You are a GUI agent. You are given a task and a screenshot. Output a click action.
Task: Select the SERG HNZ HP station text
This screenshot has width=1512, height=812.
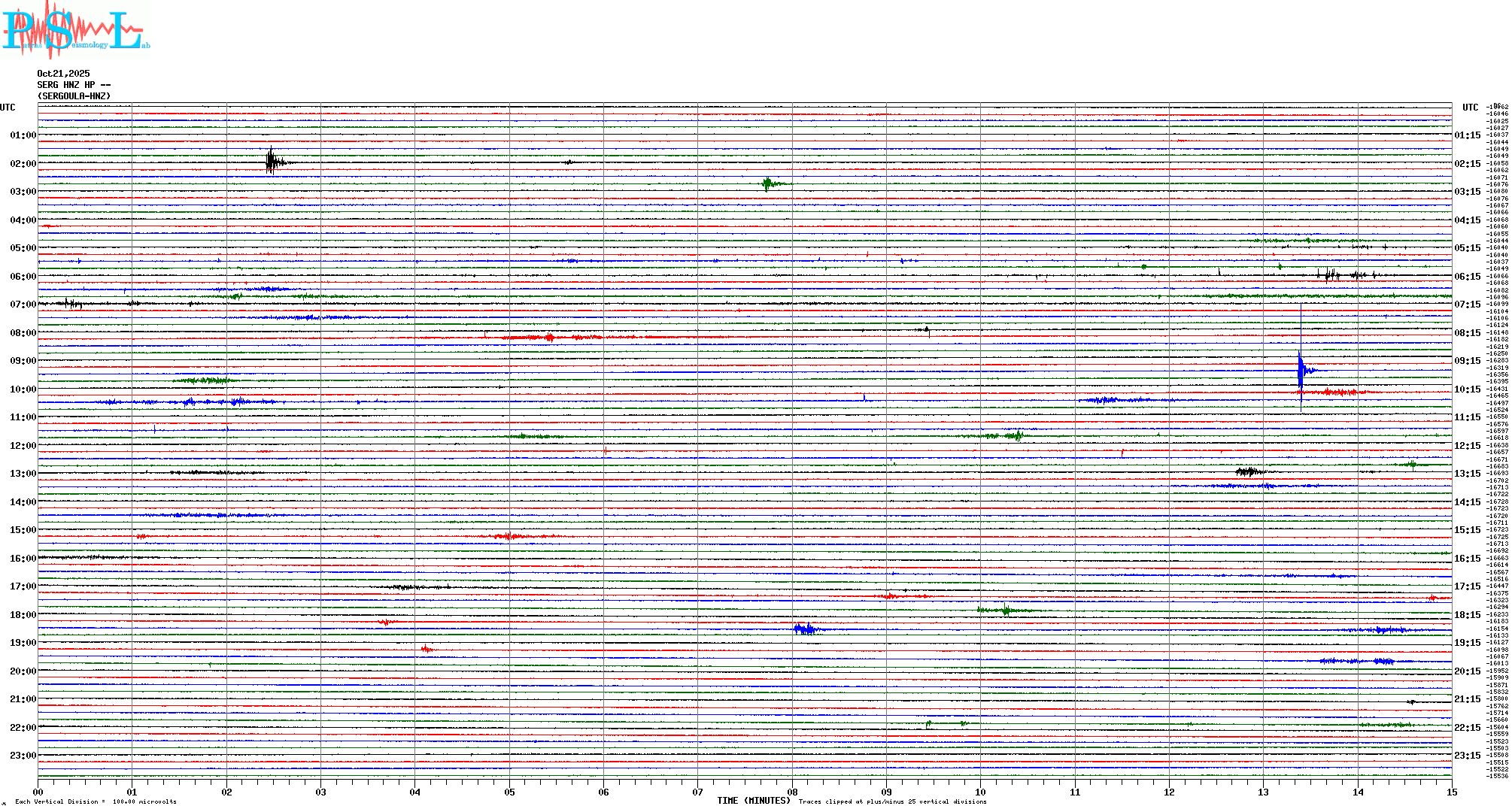click(73, 85)
